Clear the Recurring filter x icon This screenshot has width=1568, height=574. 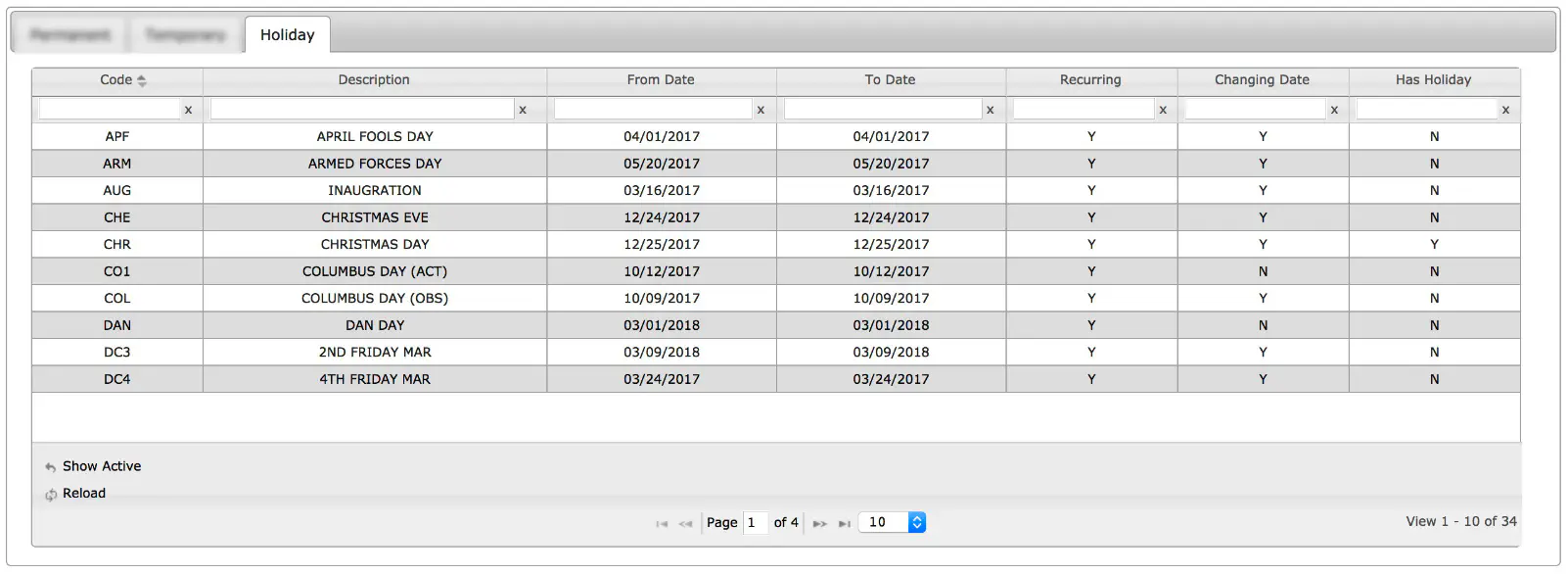click(1163, 110)
